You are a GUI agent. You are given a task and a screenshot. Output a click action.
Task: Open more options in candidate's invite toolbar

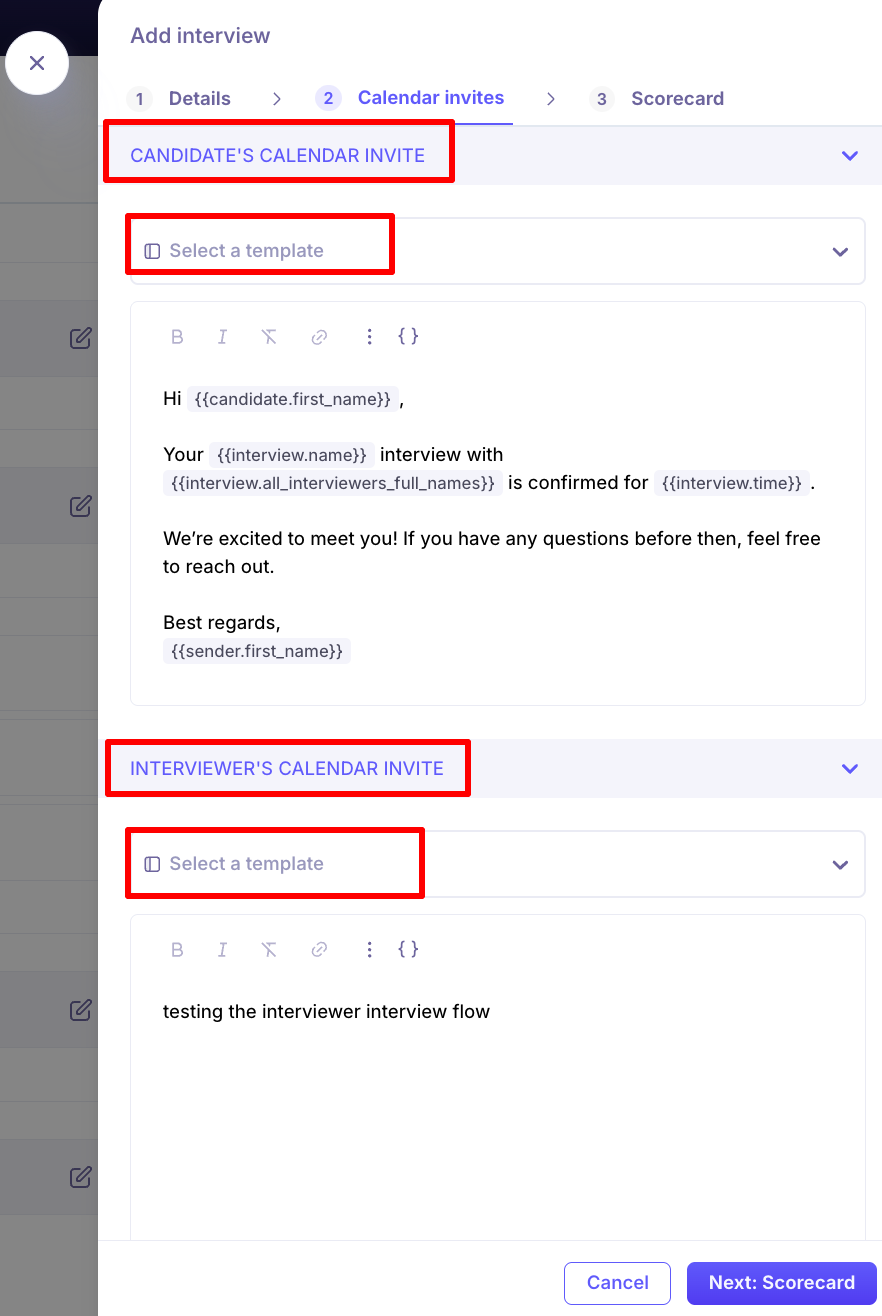coord(369,337)
